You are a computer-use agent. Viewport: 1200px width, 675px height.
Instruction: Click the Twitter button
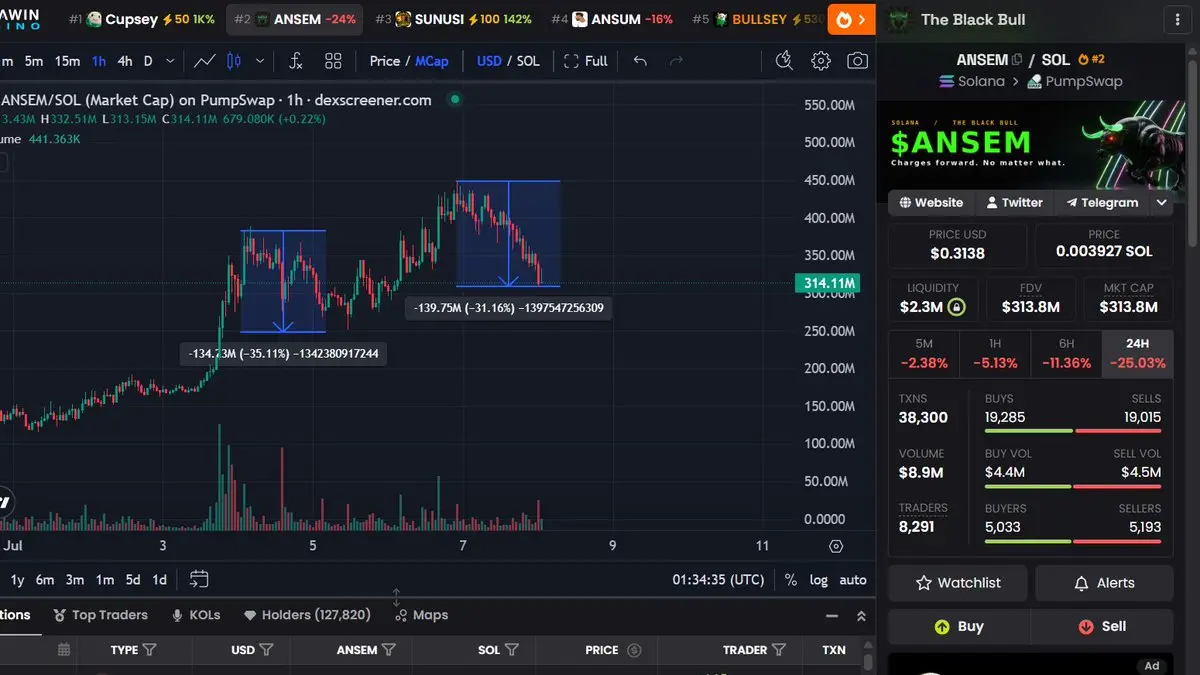(1014, 202)
